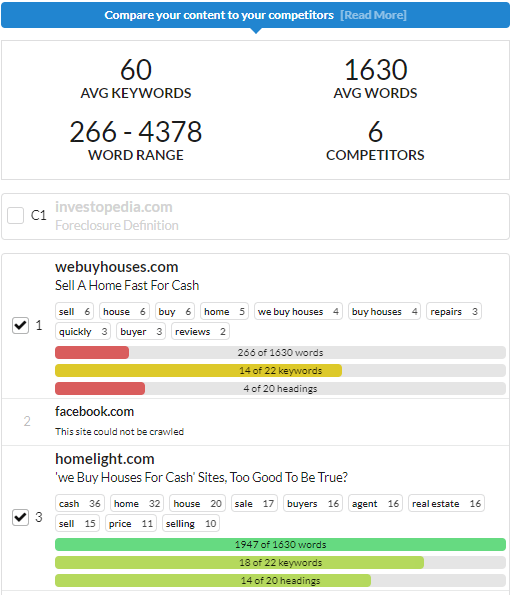Click 'This site could not be crawled' message

pos(119,432)
